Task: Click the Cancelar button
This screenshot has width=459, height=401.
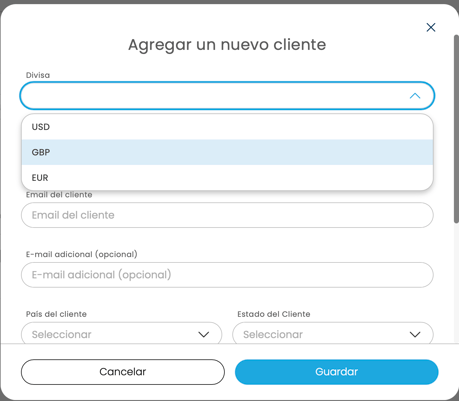Action: [x=123, y=372]
